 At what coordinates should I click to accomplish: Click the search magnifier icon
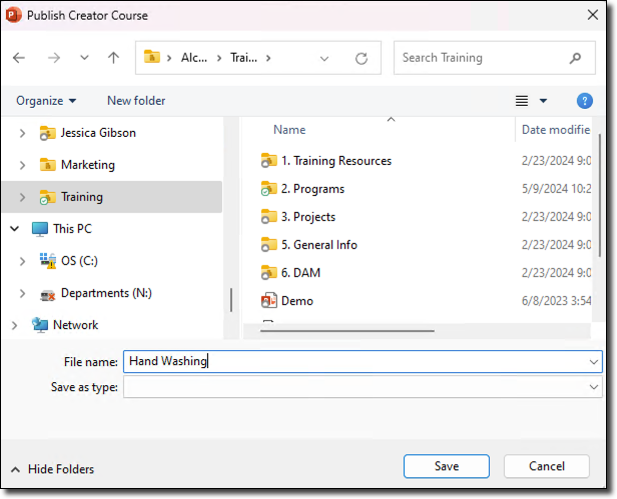tap(575, 58)
